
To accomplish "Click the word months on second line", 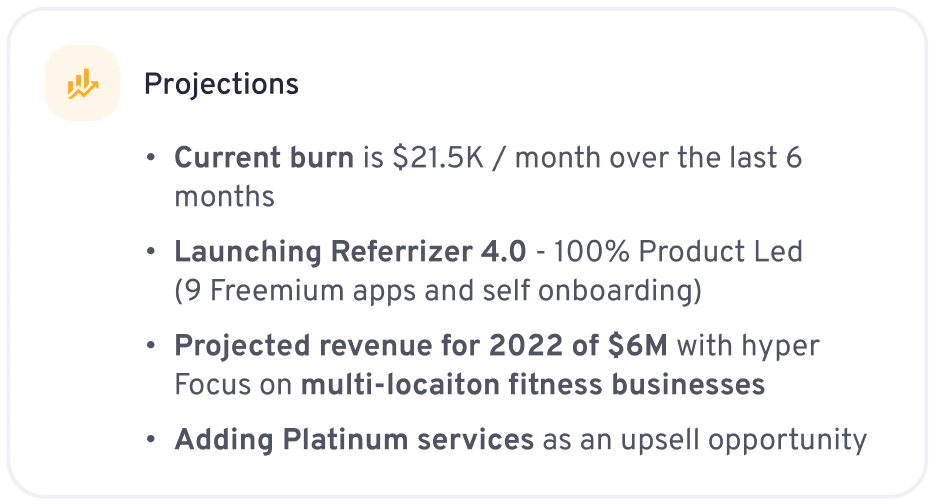I will pyautogui.click(x=224, y=197).
